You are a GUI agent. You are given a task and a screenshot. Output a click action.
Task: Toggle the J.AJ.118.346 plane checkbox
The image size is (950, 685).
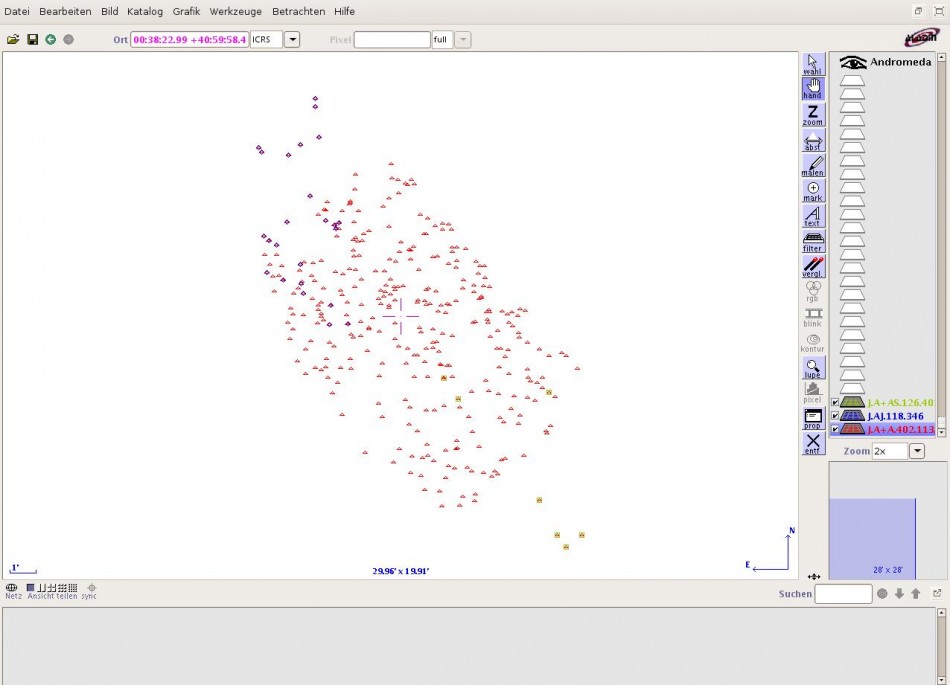click(x=835, y=416)
